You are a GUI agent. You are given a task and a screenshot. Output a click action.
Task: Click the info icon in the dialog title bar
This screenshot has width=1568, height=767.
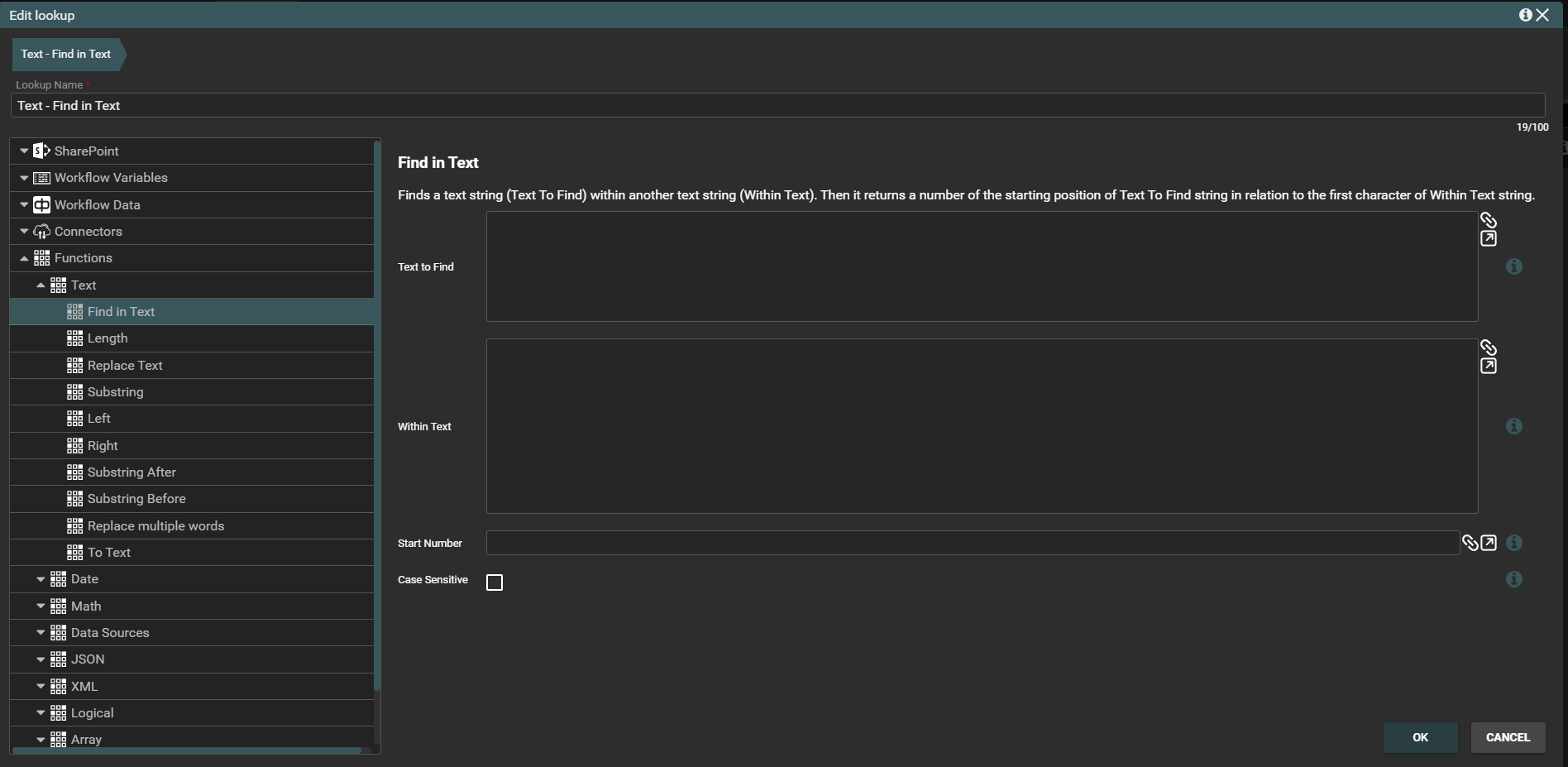pyautogui.click(x=1525, y=15)
